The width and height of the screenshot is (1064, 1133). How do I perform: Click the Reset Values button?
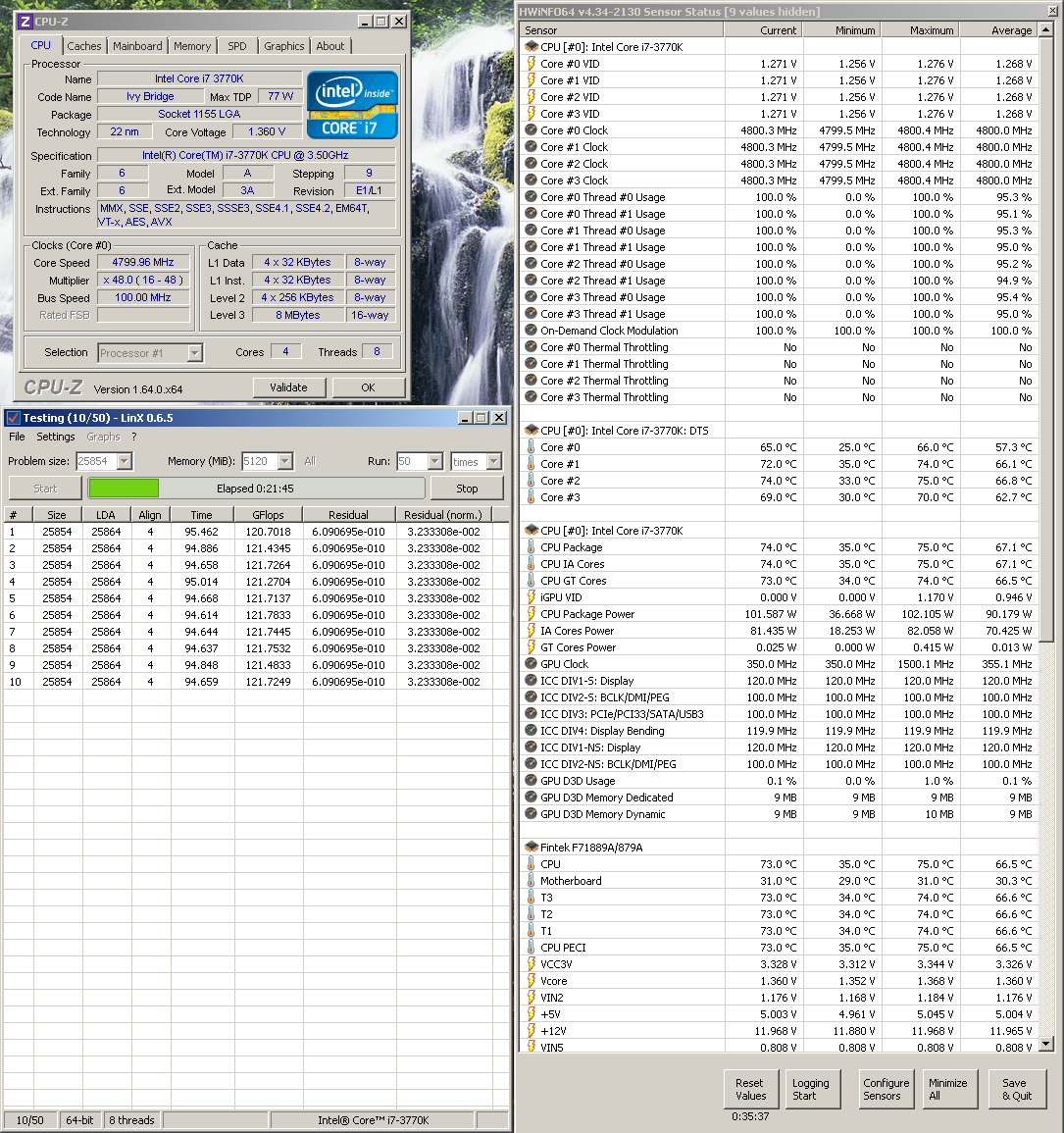point(750,1089)
